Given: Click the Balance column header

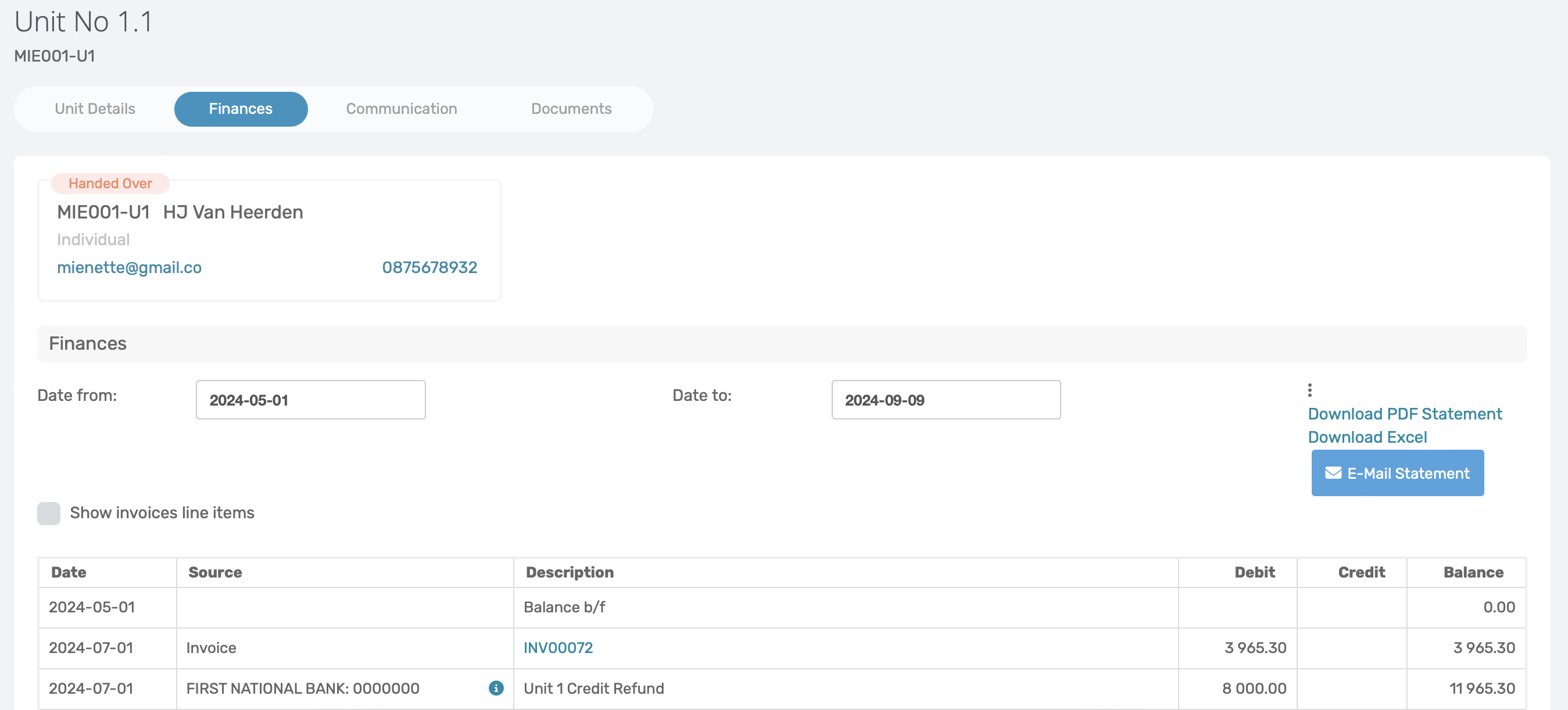Looking at the screenshot, I should [x=1473, y=572].
